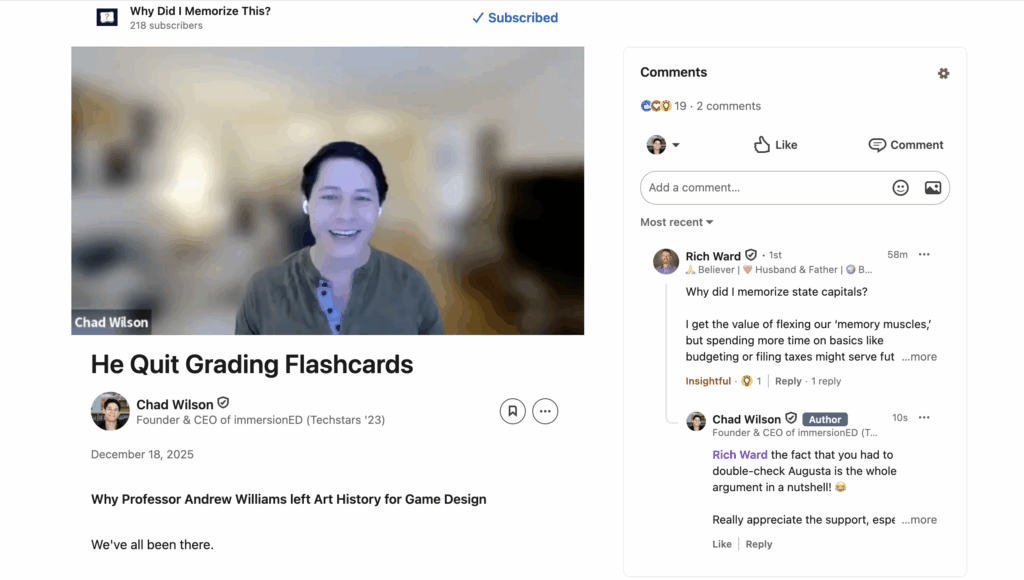Toggle Like on the article
The image size is (1024, 580).
(x=775, y=145)
